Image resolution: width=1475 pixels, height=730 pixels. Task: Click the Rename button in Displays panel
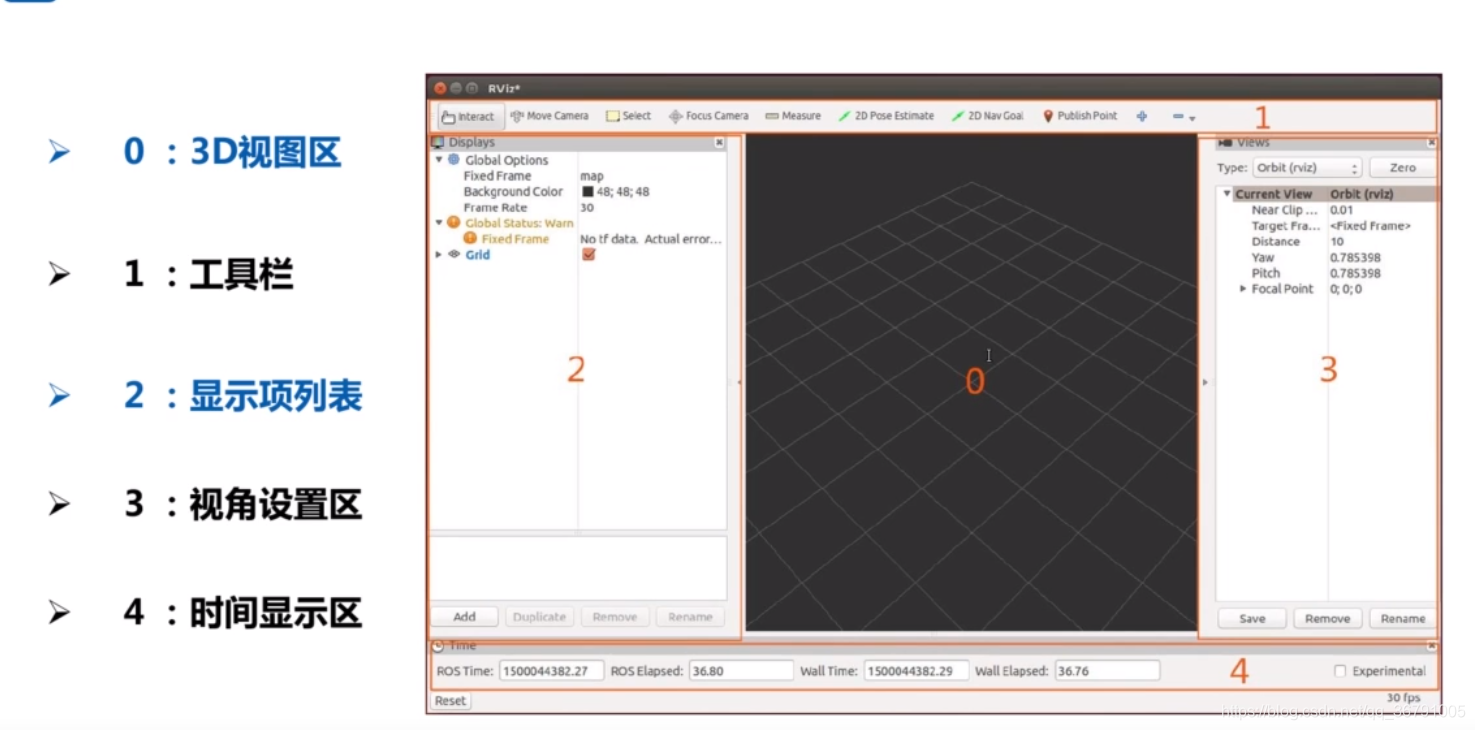[690, 617]
